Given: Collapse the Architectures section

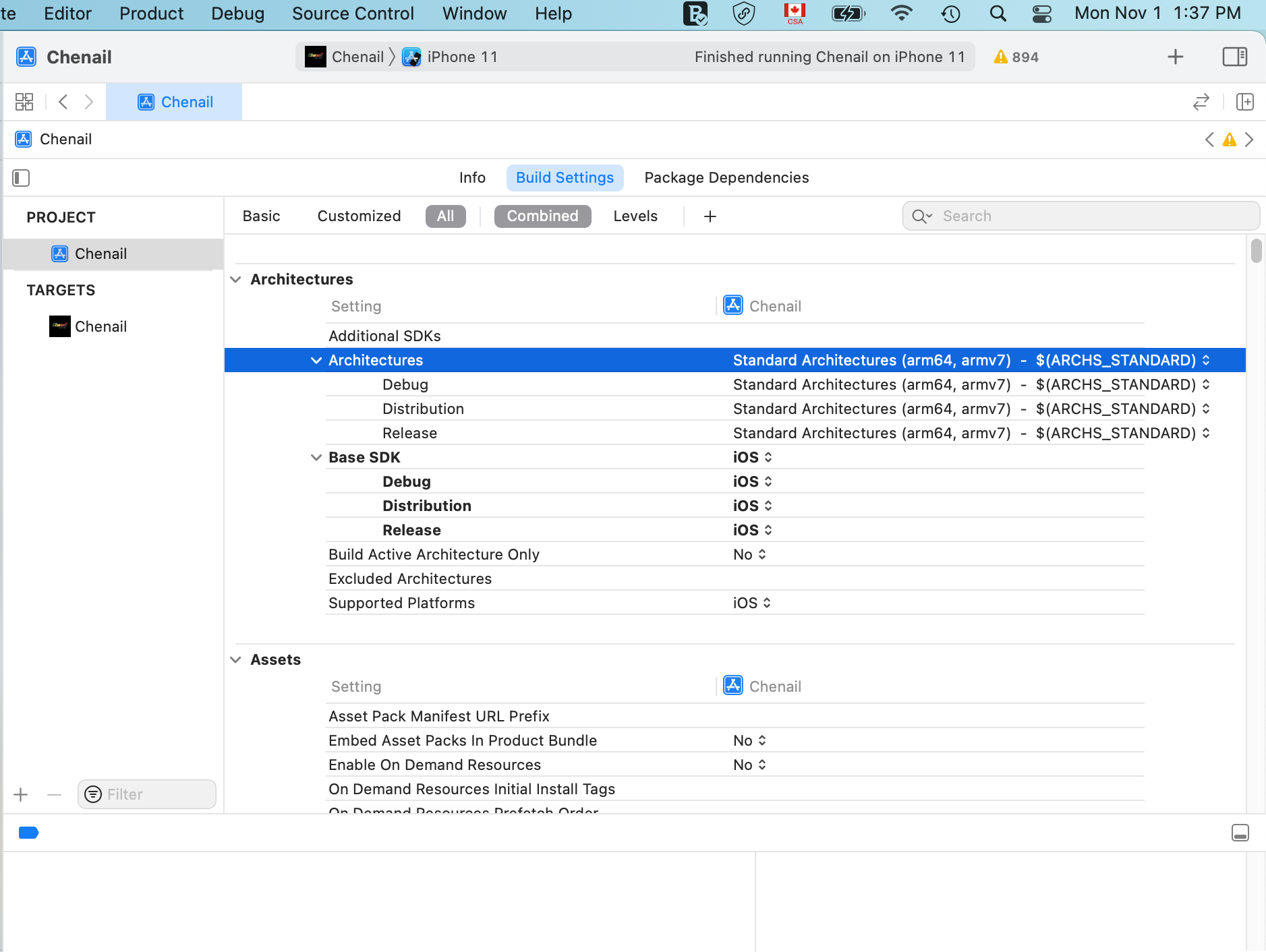Looking at the screenshot, I should pos(235,279).
